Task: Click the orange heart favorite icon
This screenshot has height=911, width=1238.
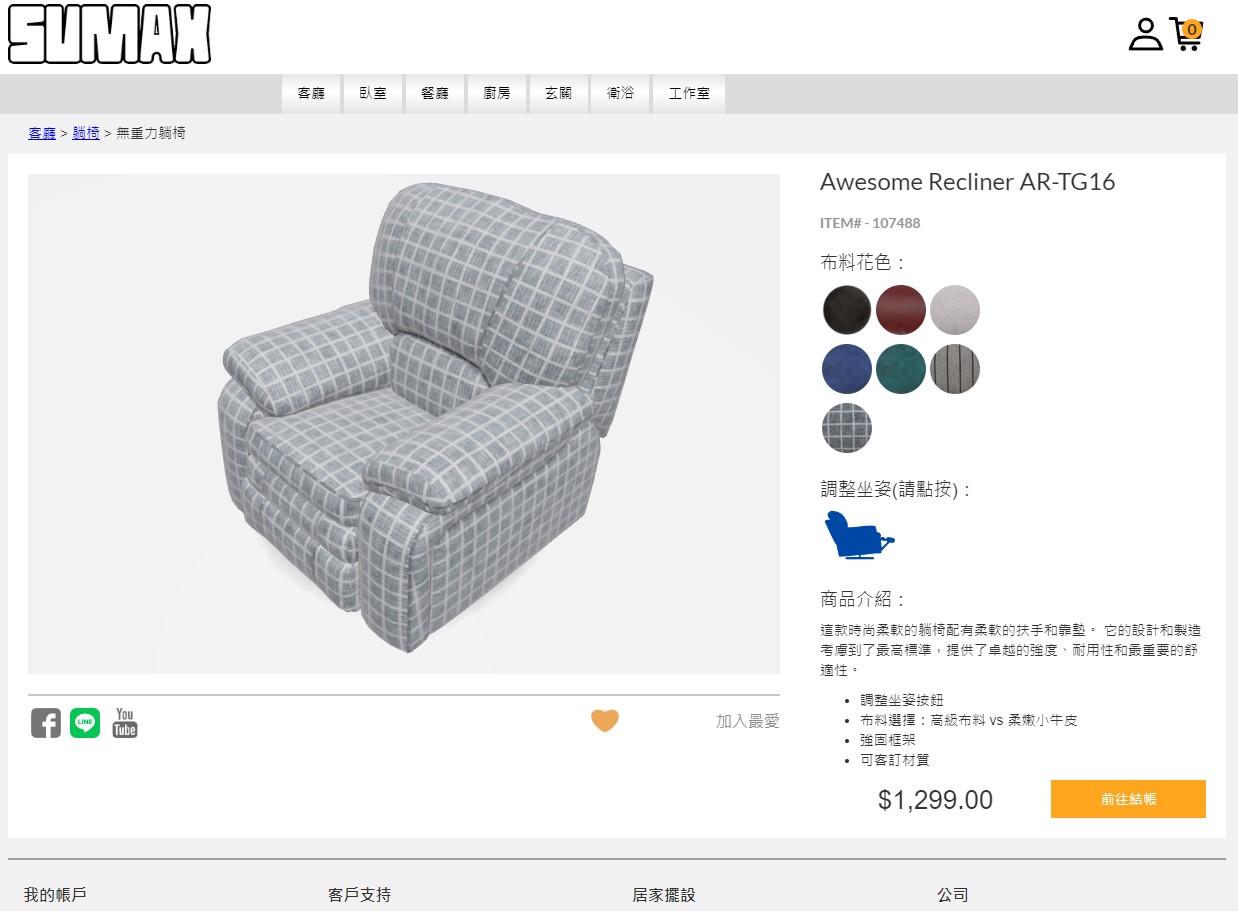Action: [x=605, y=720]
